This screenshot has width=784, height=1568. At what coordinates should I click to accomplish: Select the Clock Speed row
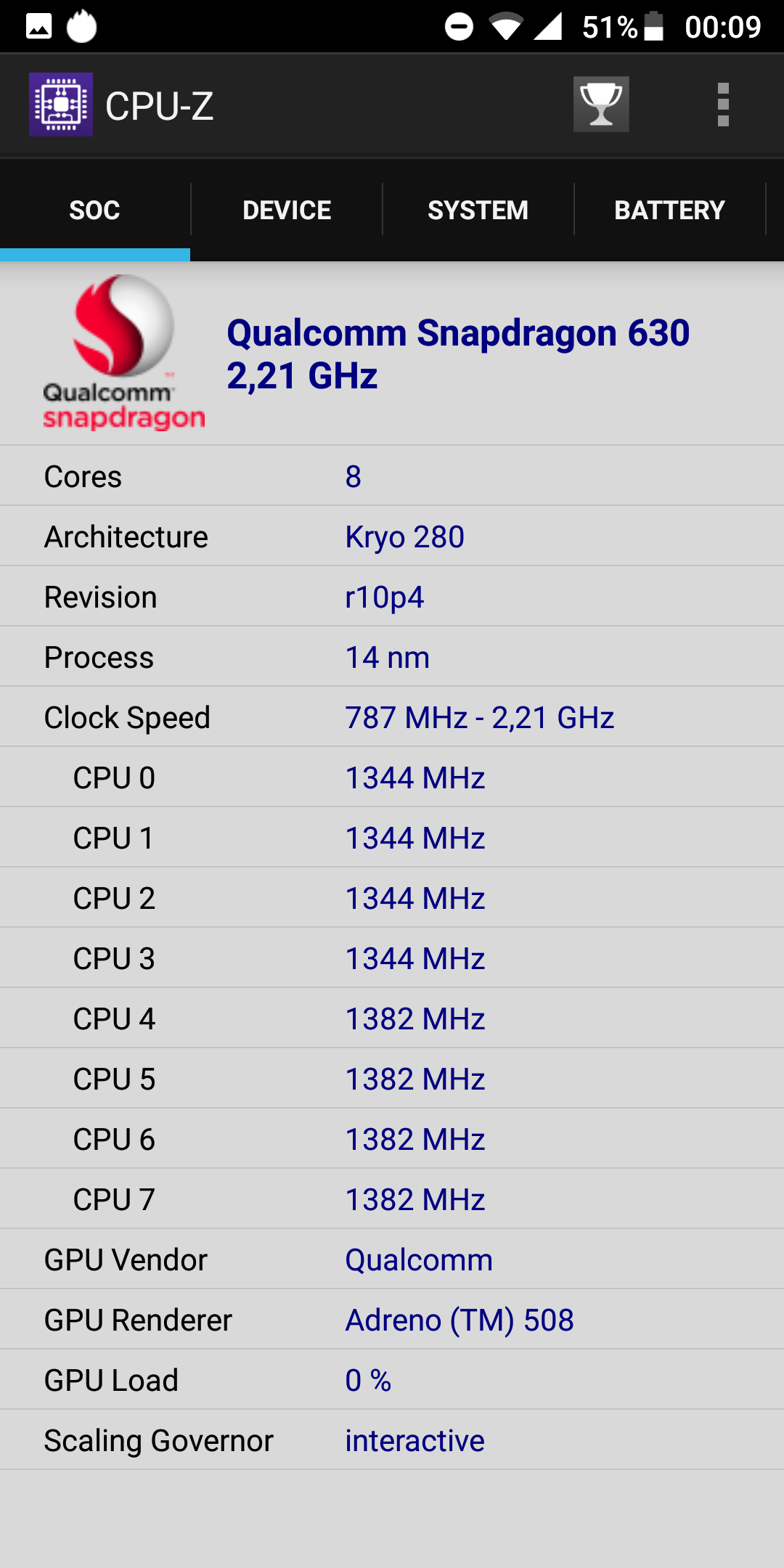(x=392, y=717)
